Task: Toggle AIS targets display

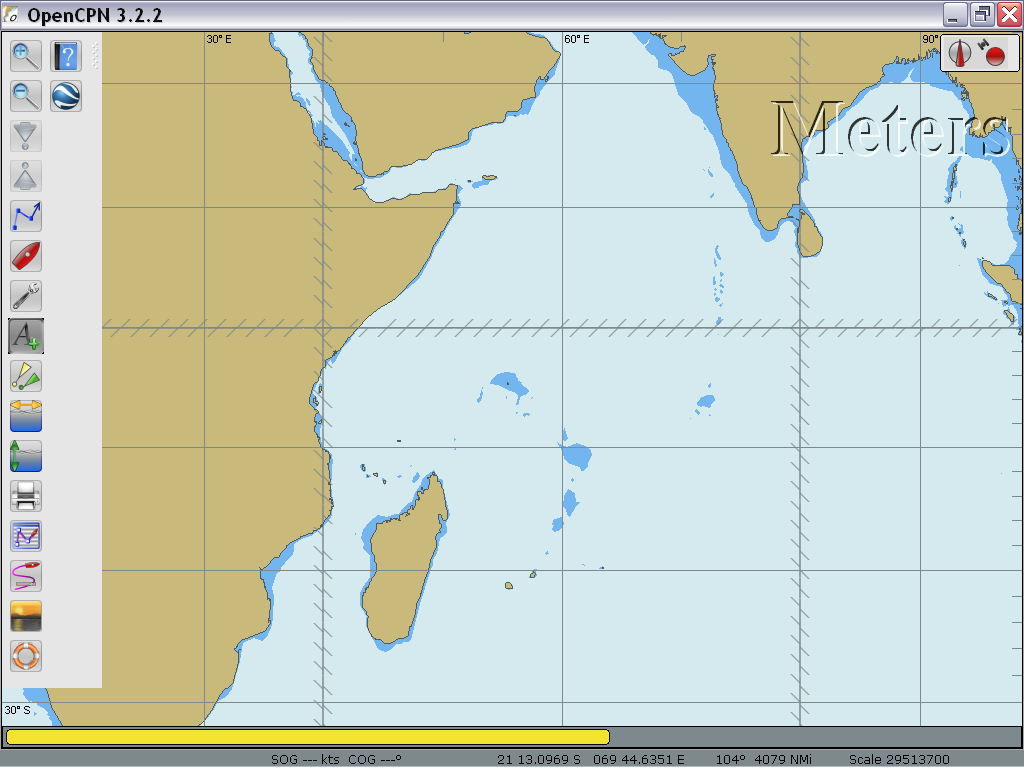Action: 26,376
